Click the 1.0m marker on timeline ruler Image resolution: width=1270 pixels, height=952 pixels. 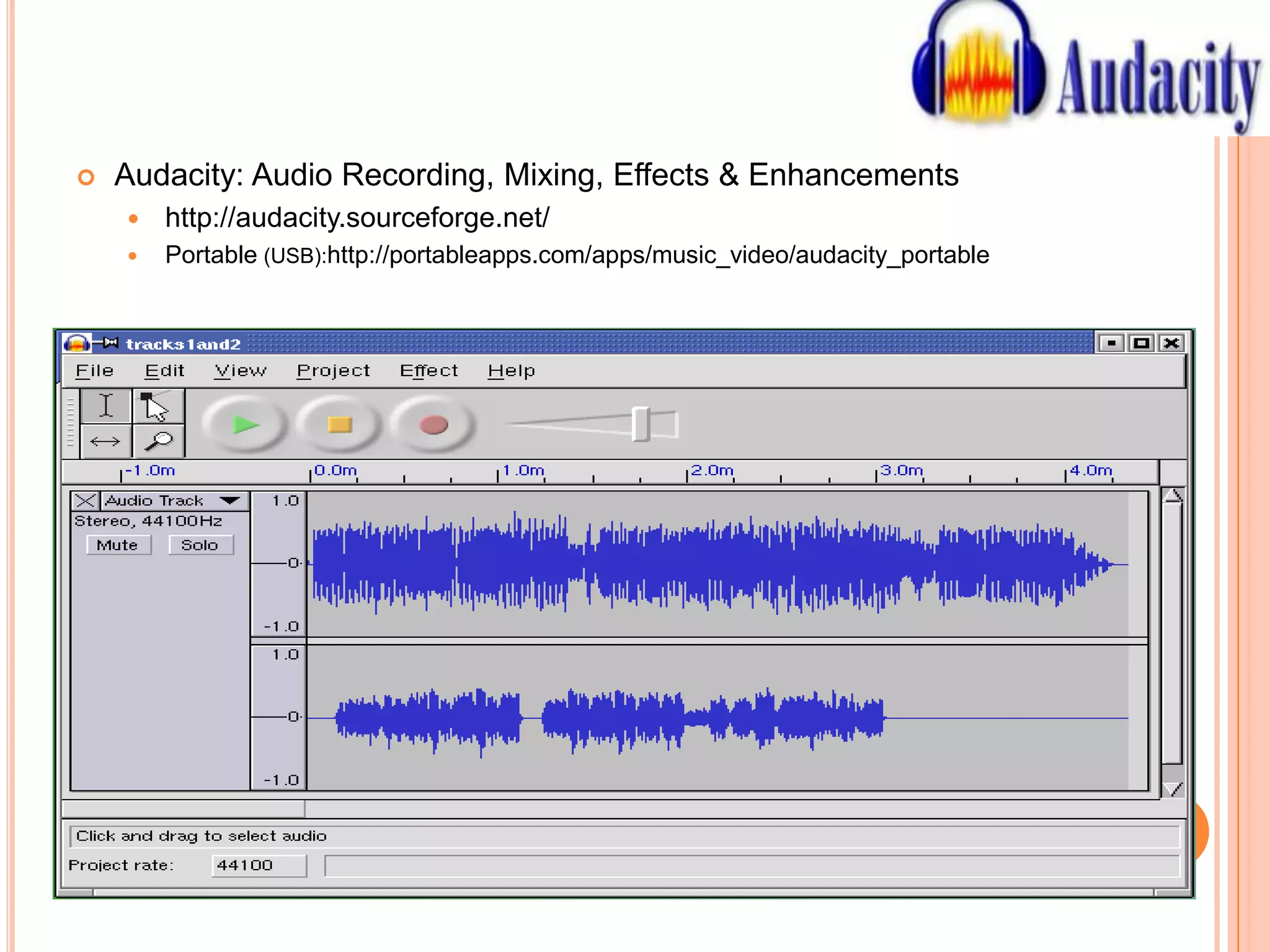(x=523, y=471)
